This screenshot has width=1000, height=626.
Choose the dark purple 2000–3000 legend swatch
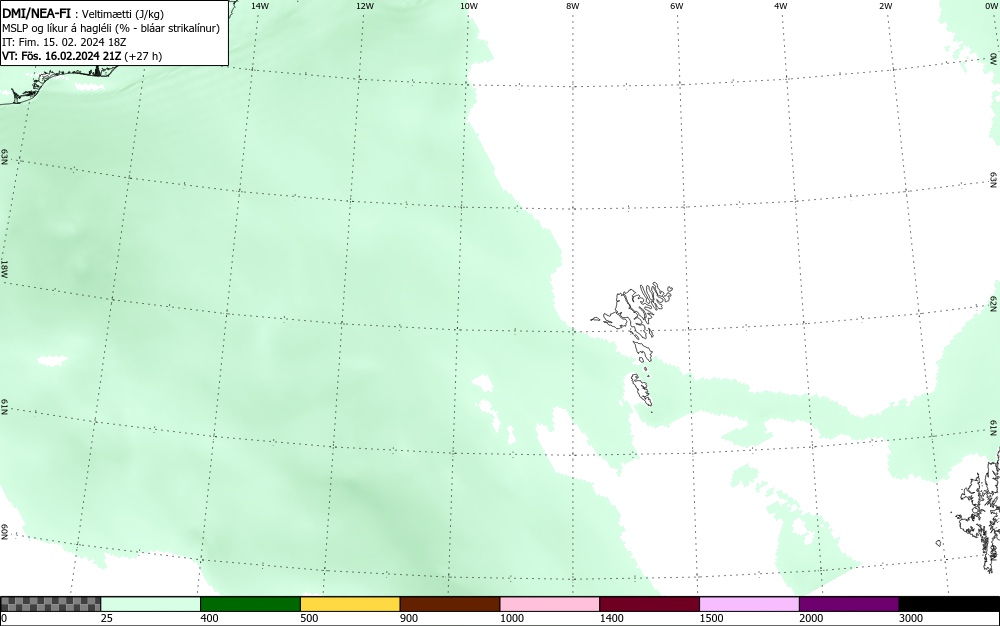(x=849, y=604)
